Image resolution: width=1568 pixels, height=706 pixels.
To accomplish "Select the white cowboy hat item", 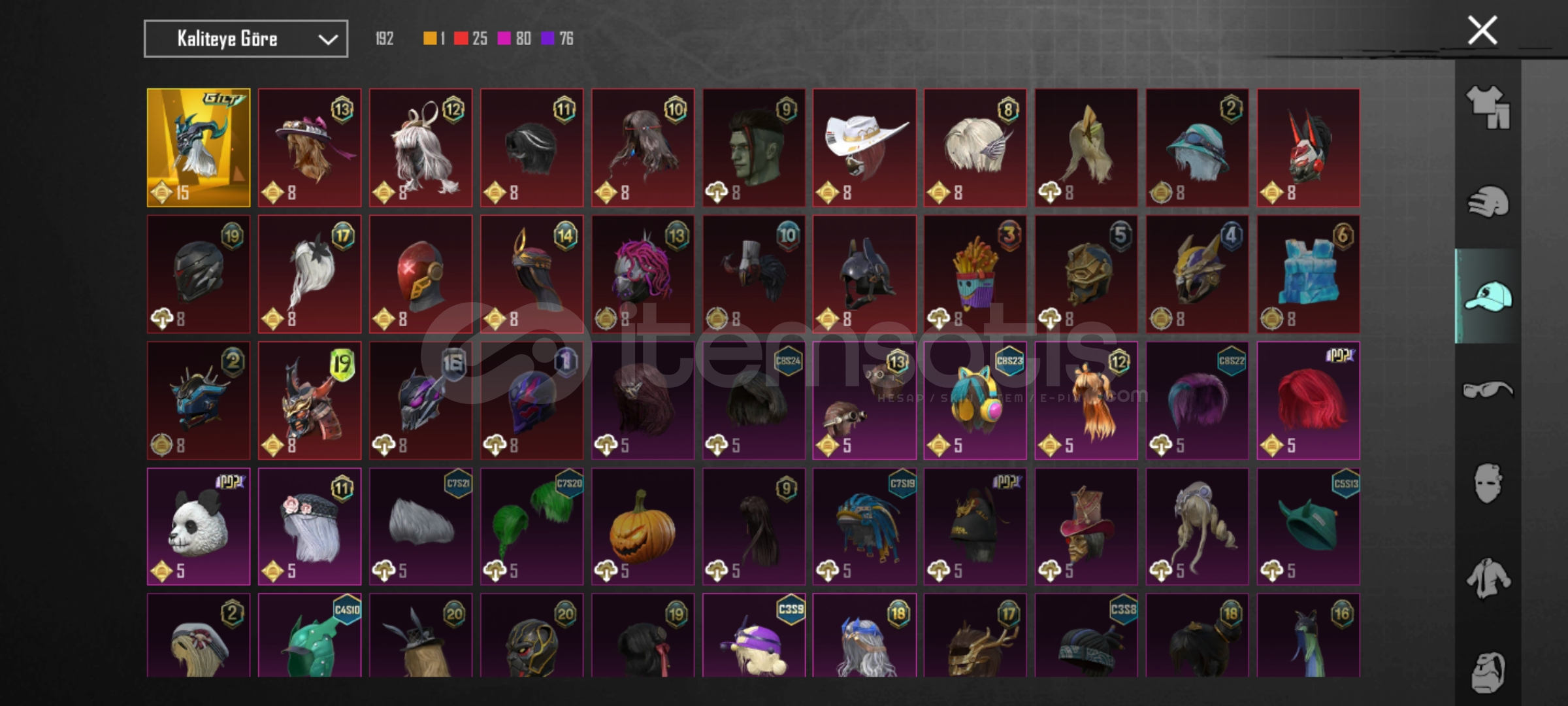I will [x=864, y=148].
